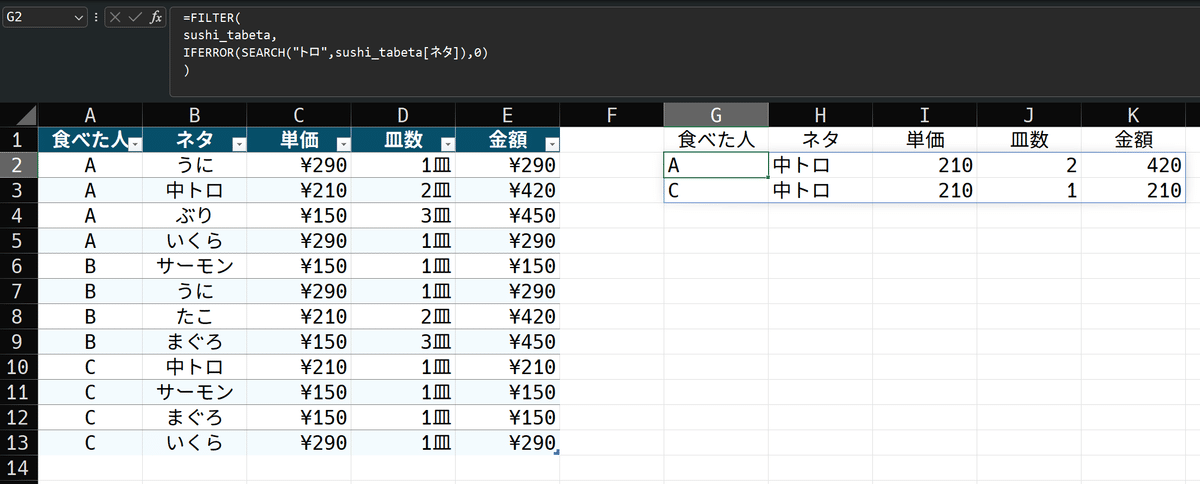Click the Insert Function fx icon
Viewport: 1200px width, 484px height.
click(155, 18)
